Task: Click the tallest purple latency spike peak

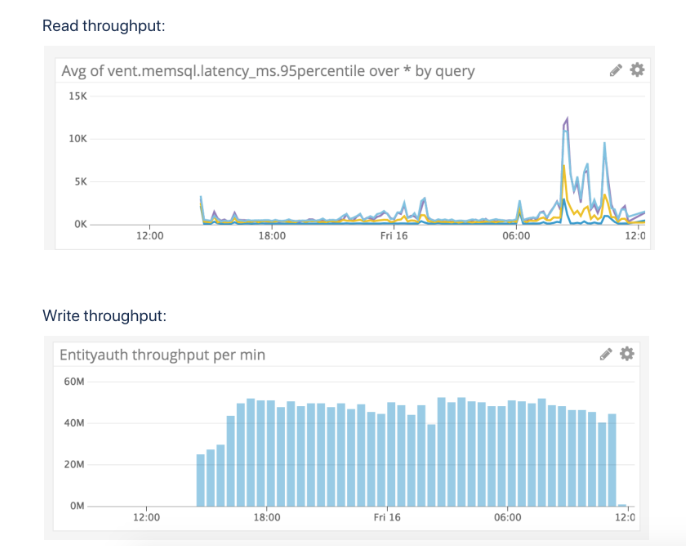Action: pyautogui.click(x=567, y=118)
